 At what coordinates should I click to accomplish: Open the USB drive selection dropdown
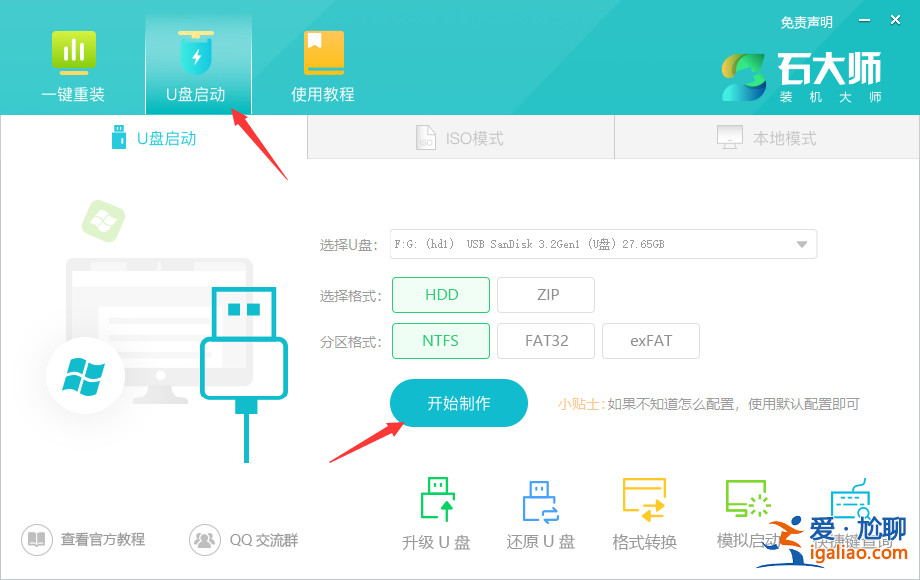(800, 243)
